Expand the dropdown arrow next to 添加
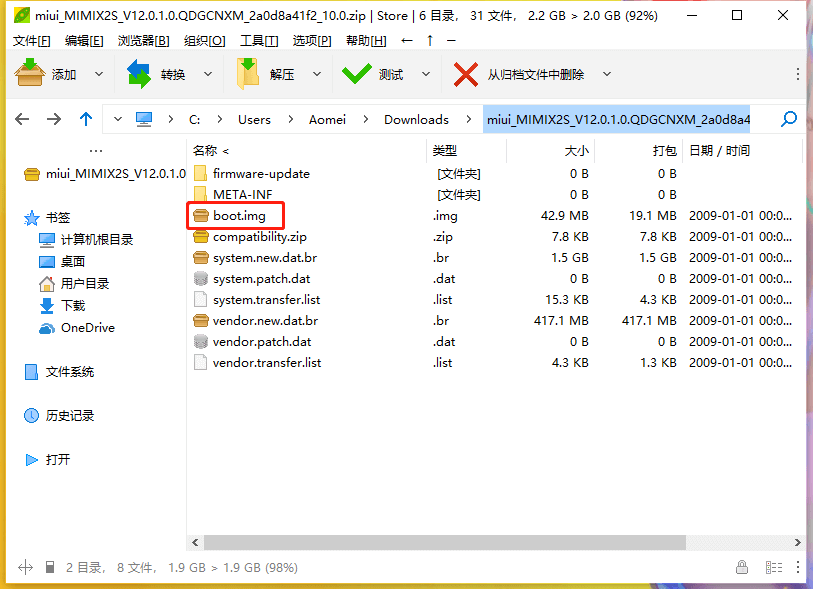Image resolution: width=813 pixels, height=589 pixels. pyautogui.click(x=98, y=74)
